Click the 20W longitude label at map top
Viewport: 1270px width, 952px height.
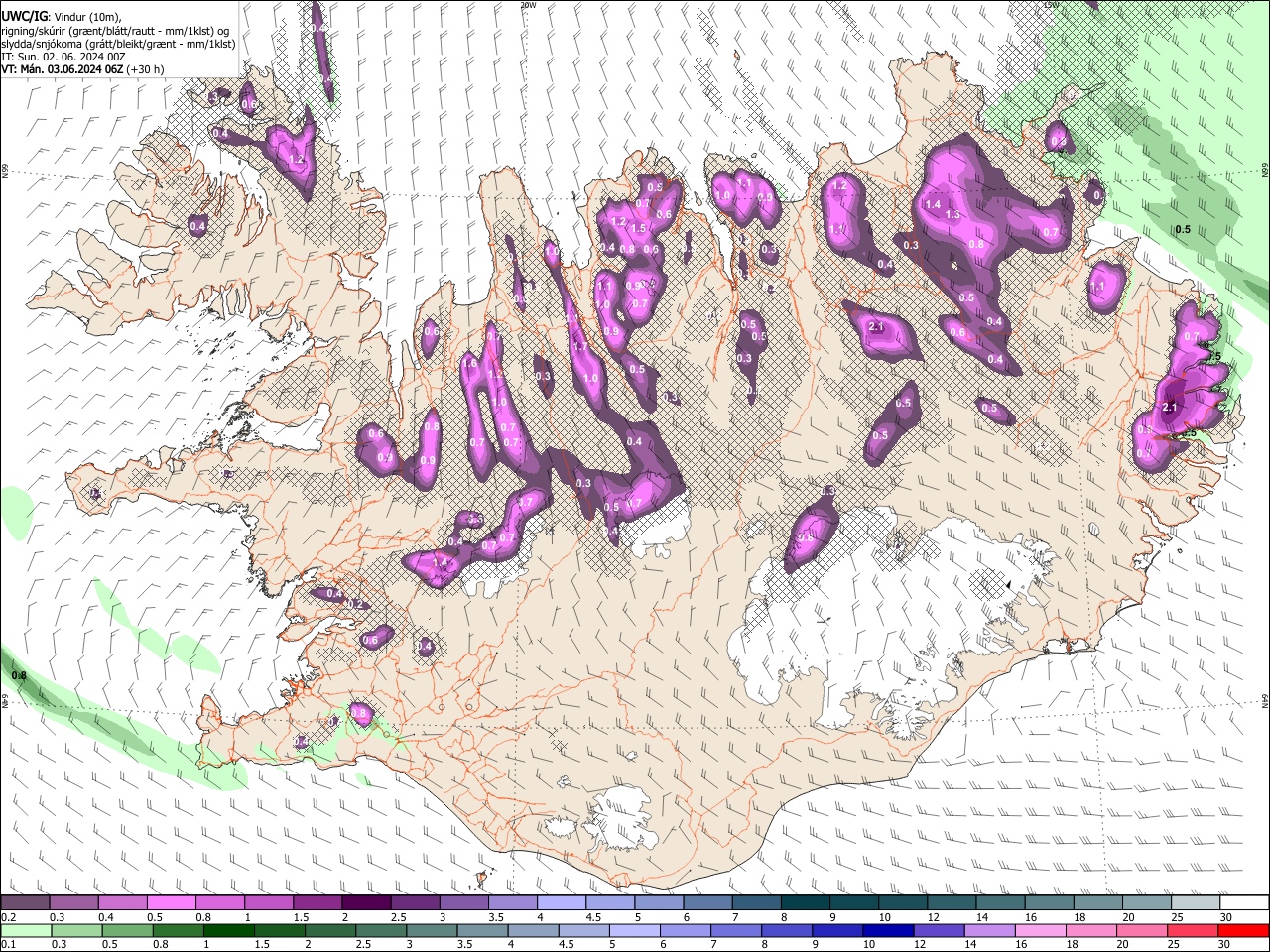[529, 5]
